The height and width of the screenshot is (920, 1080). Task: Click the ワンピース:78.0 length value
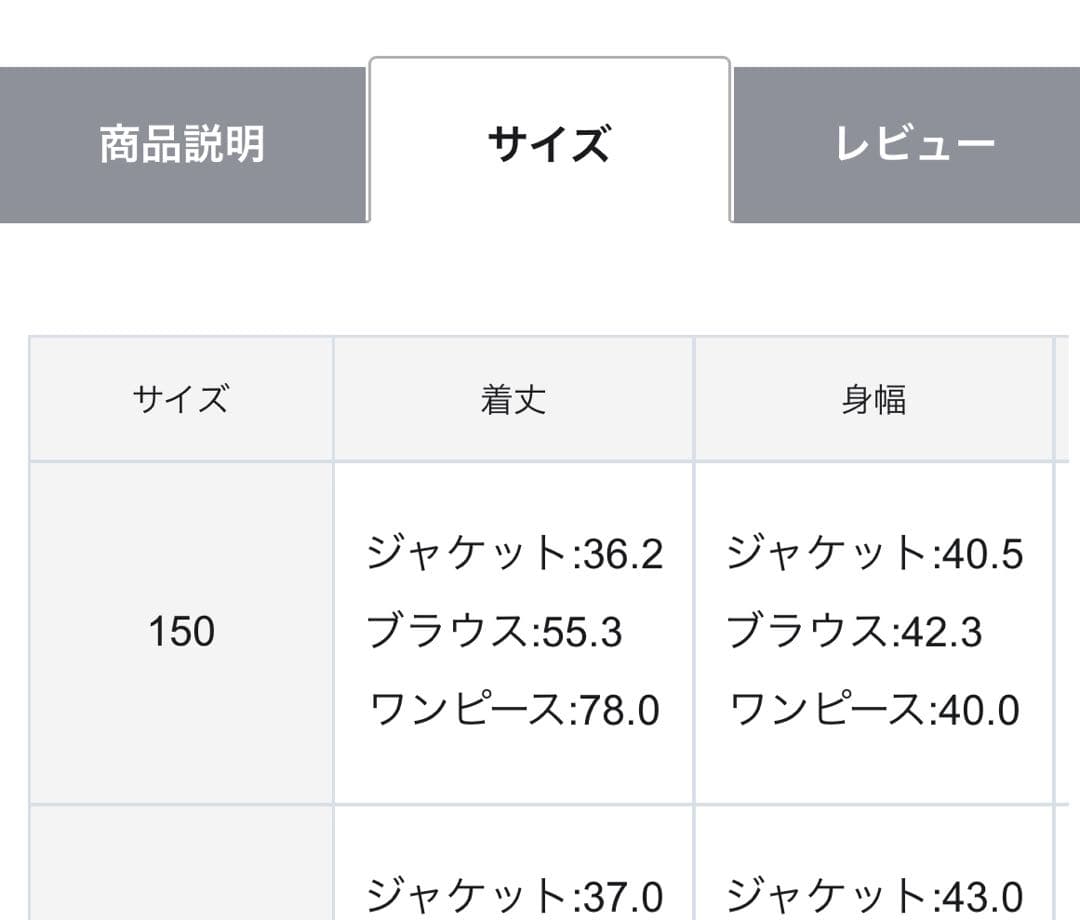tap(514, 710)
